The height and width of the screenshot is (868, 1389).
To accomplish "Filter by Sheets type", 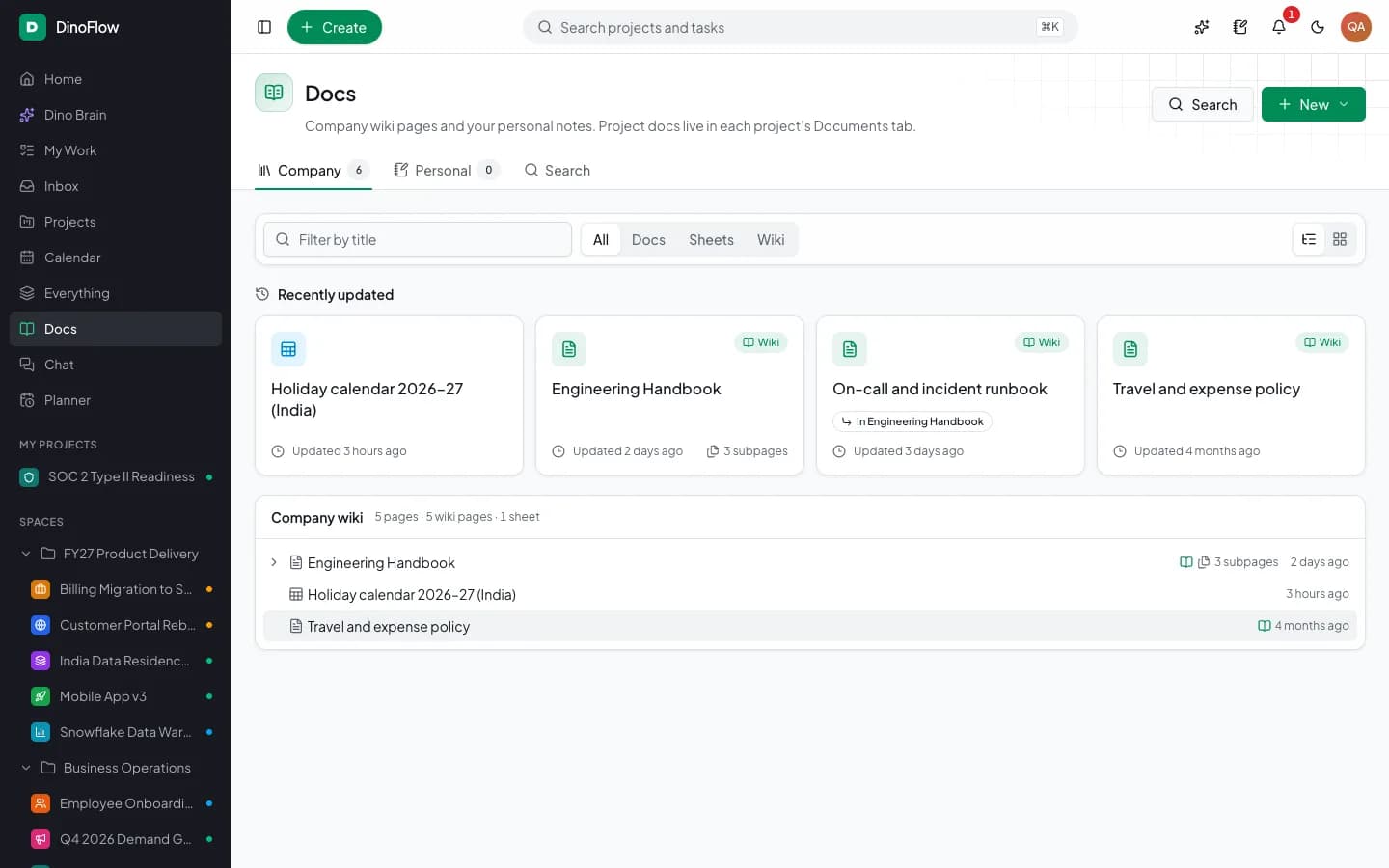I will click(x=711, y=240).
